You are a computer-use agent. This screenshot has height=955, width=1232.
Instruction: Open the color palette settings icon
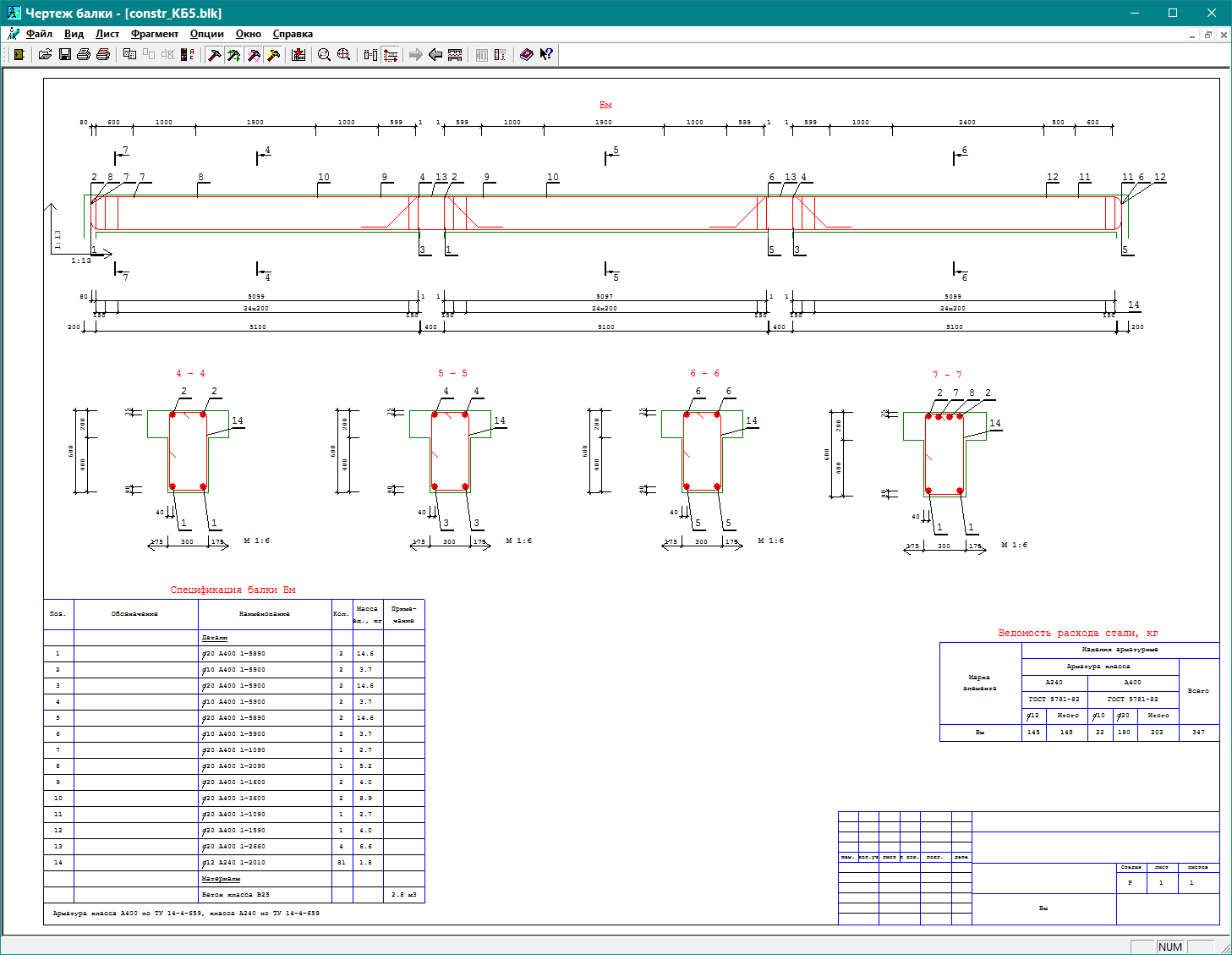click(188, 55)
